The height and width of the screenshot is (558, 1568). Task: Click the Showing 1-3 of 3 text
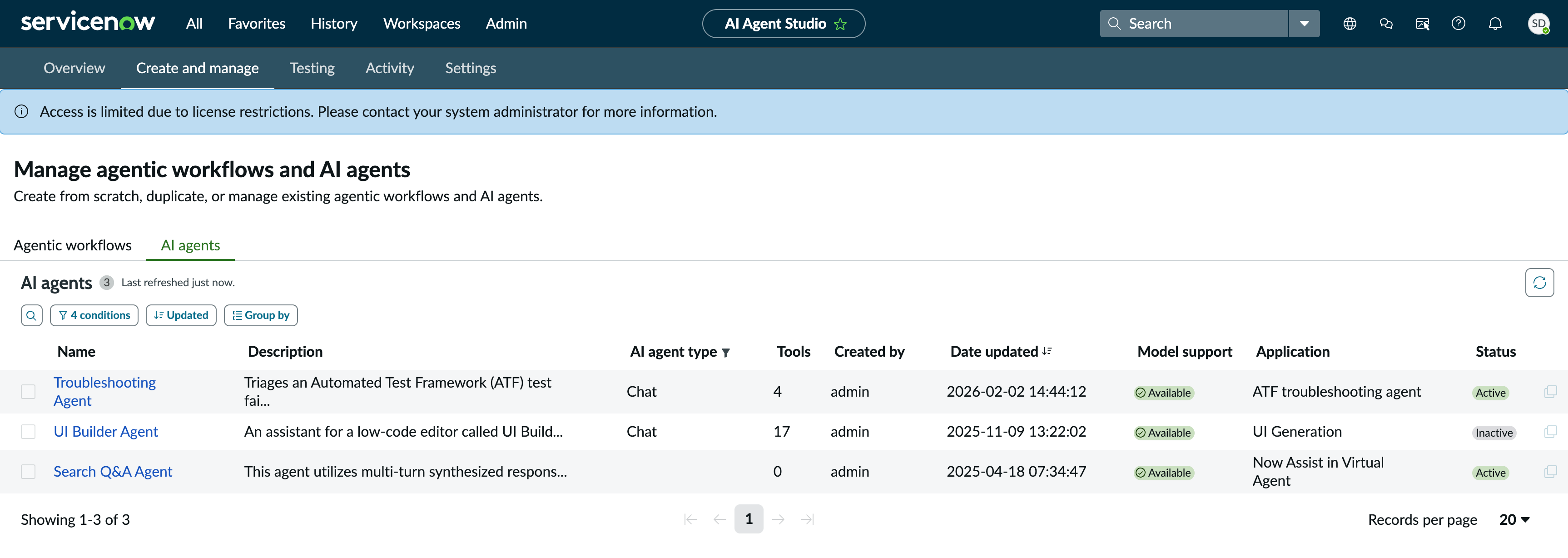tap(75, 520)
